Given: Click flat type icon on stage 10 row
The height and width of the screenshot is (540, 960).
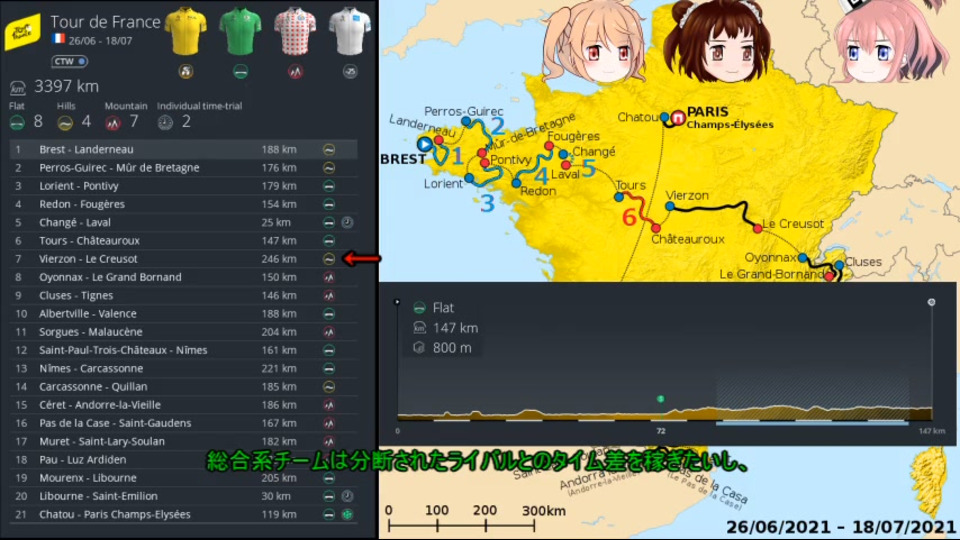Looking at the screenshot, I should (329, 313).
